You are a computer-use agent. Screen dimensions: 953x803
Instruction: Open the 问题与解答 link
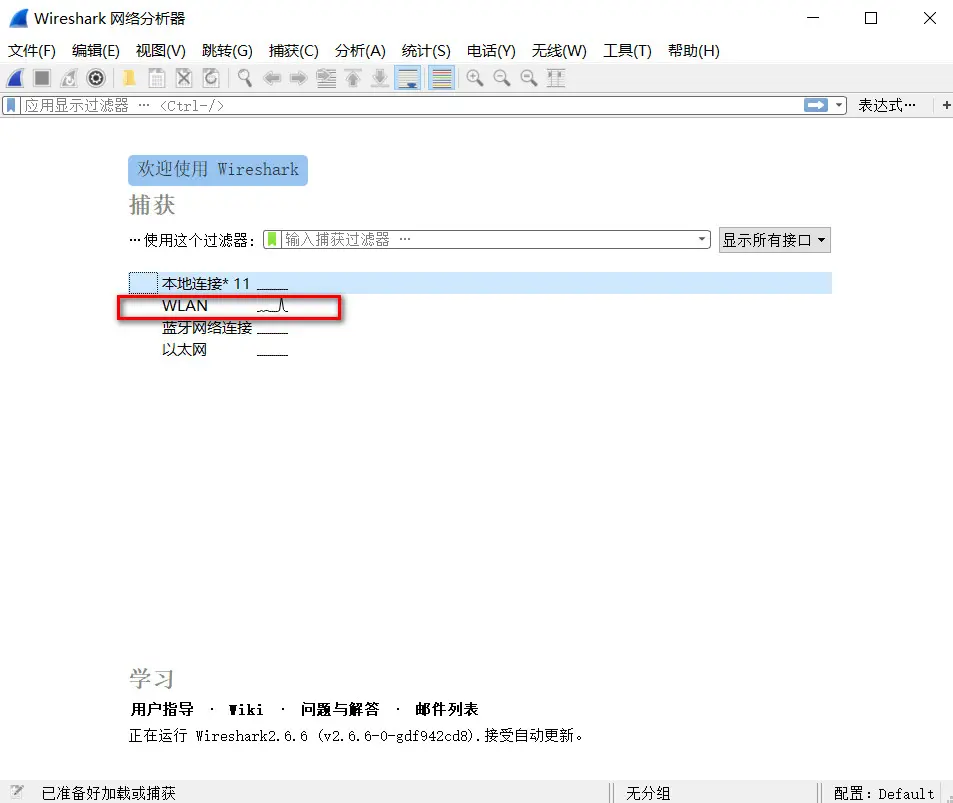[x=339, y=709]
